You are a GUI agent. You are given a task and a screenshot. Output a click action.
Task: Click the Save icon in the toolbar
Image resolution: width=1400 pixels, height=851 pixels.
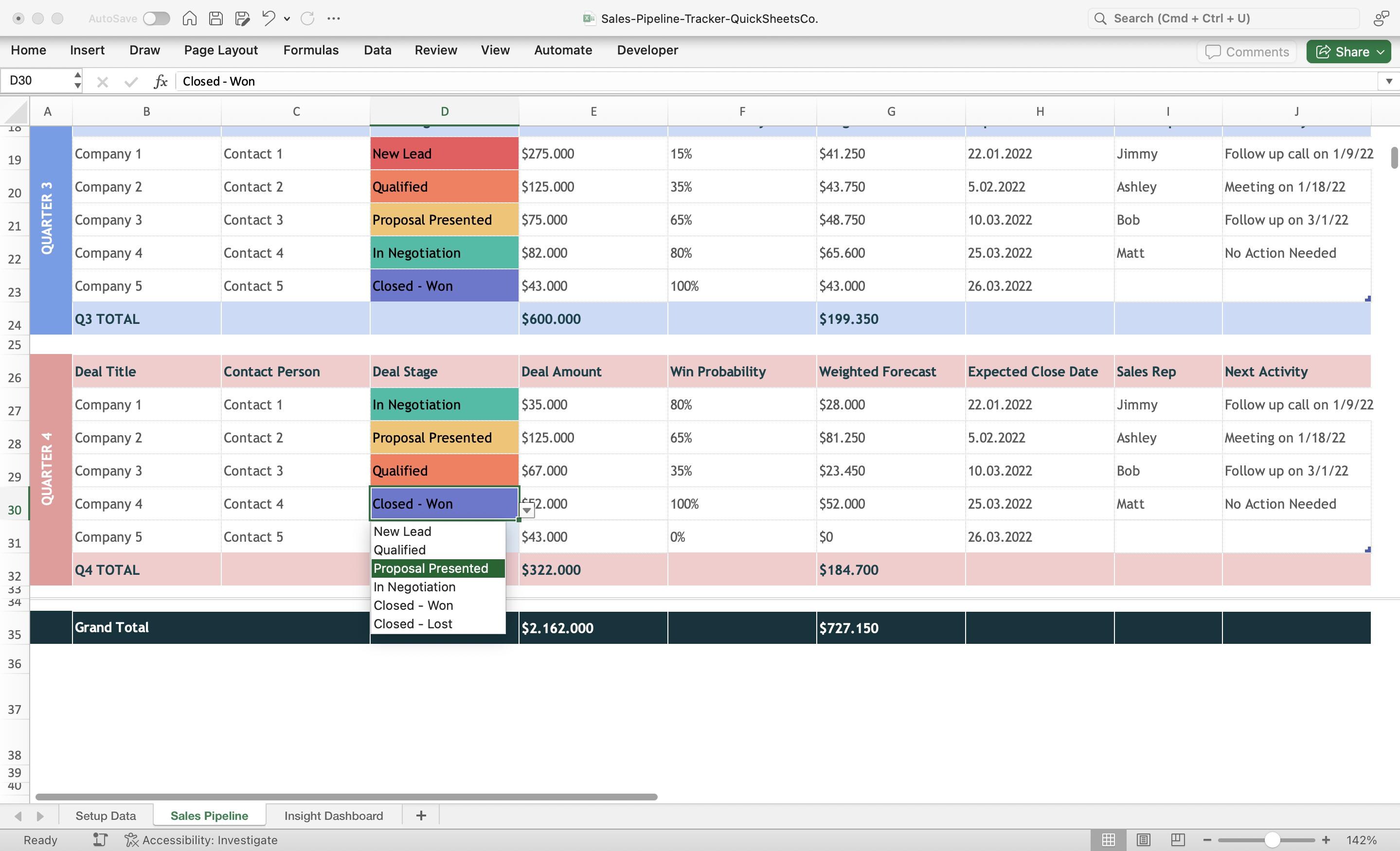tap(215, 18)
